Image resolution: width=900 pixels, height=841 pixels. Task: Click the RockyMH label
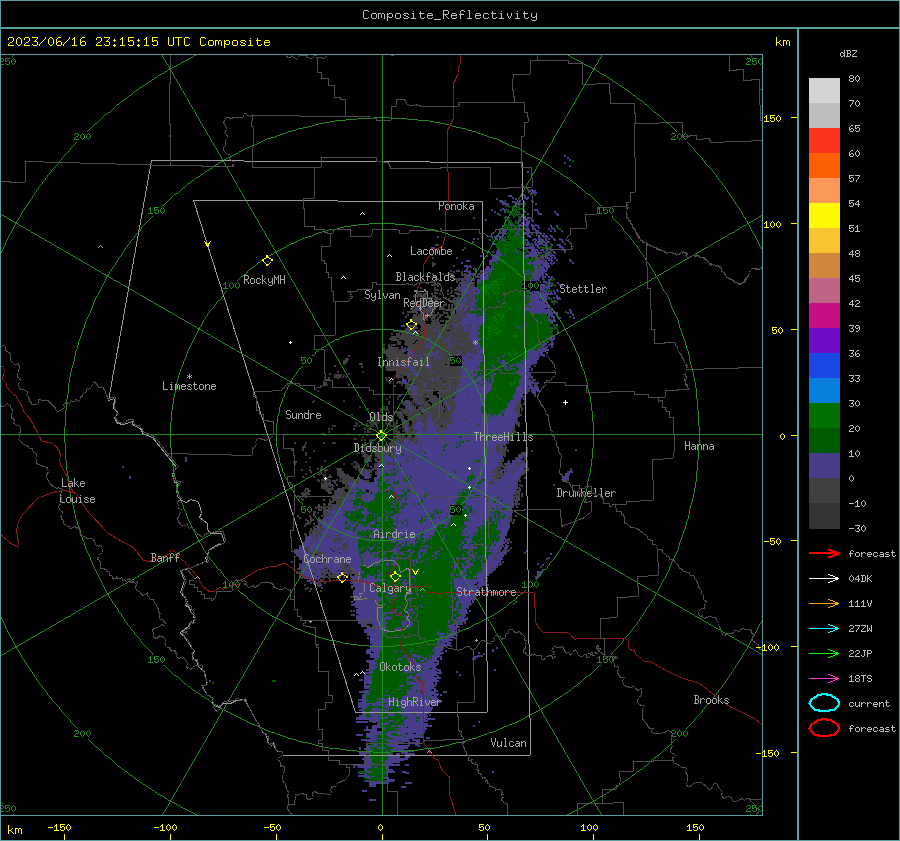click(x=264, y=280)
